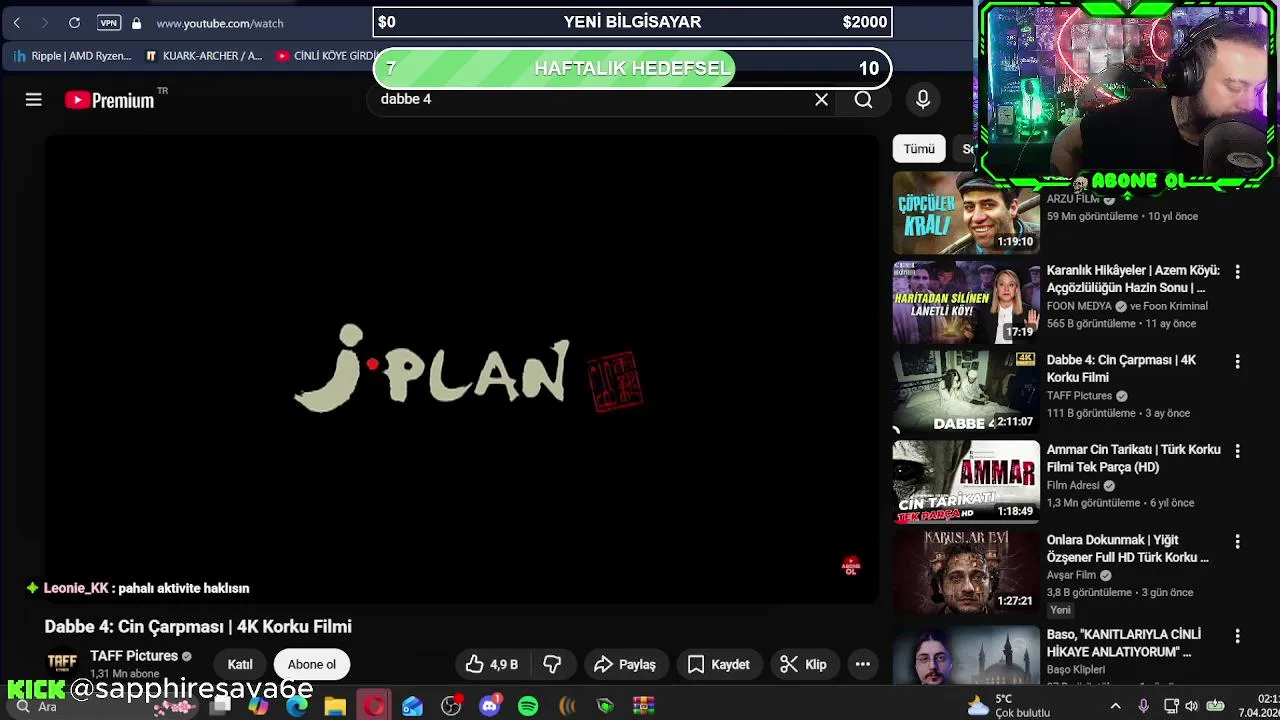Run search with the magnifier icon

864,100
